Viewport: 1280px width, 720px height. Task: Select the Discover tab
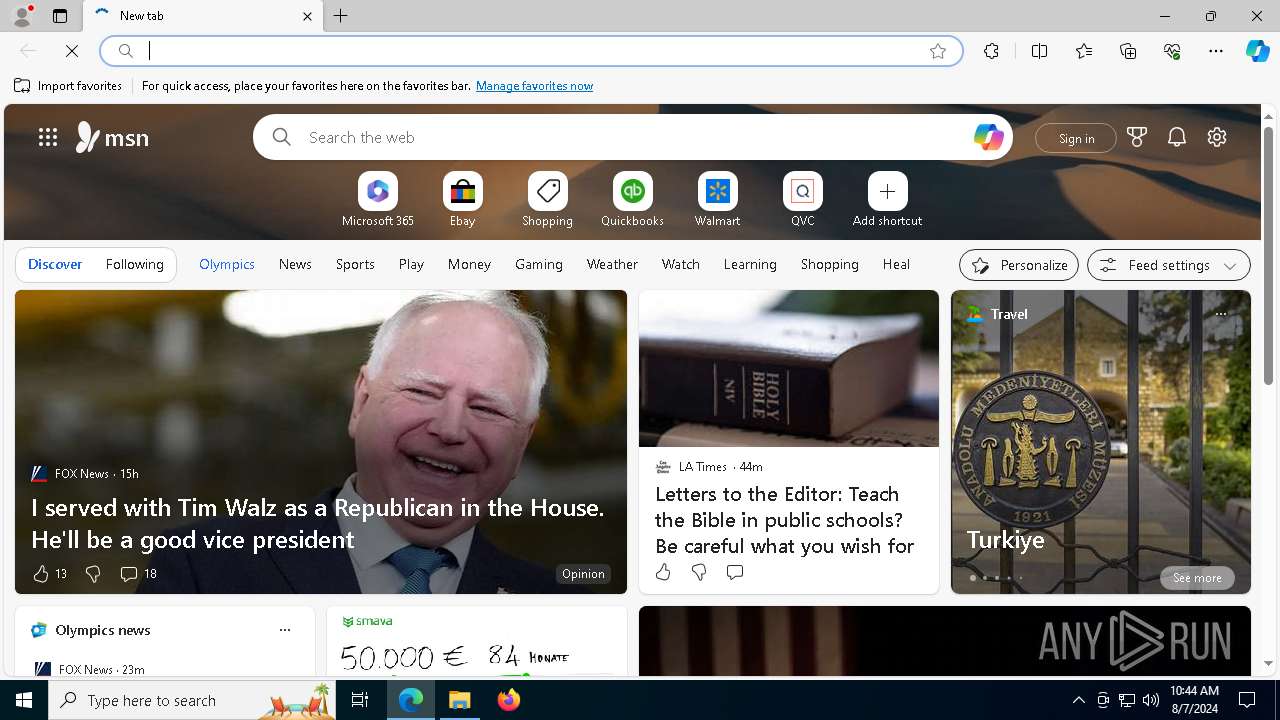pos(55,264)
